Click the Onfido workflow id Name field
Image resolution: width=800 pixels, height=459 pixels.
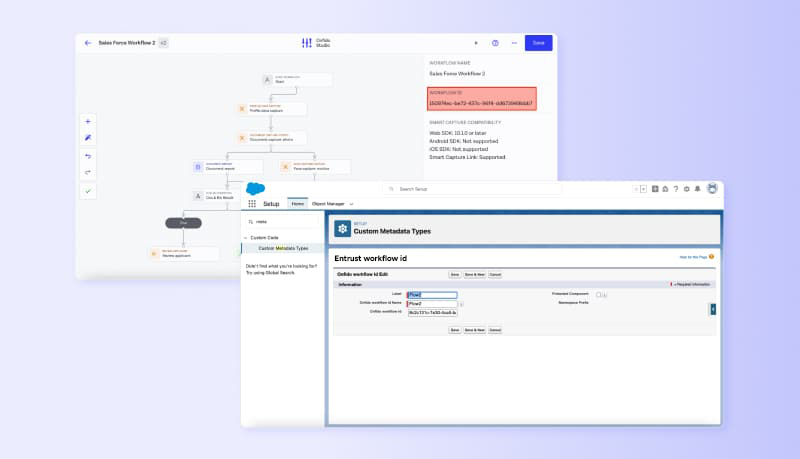coord(432,304)
